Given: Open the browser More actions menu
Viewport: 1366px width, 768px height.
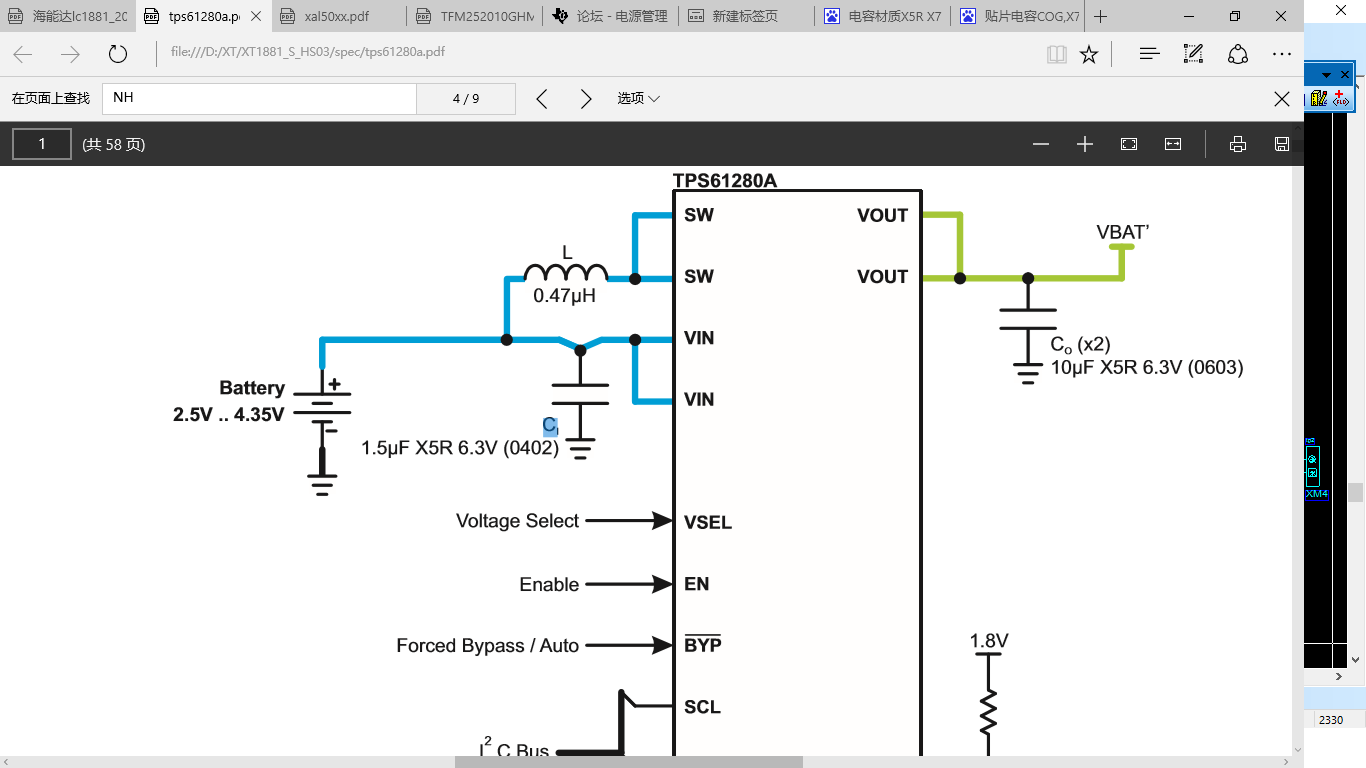Looking at the screenshot, I should [x=1282, y=54].
